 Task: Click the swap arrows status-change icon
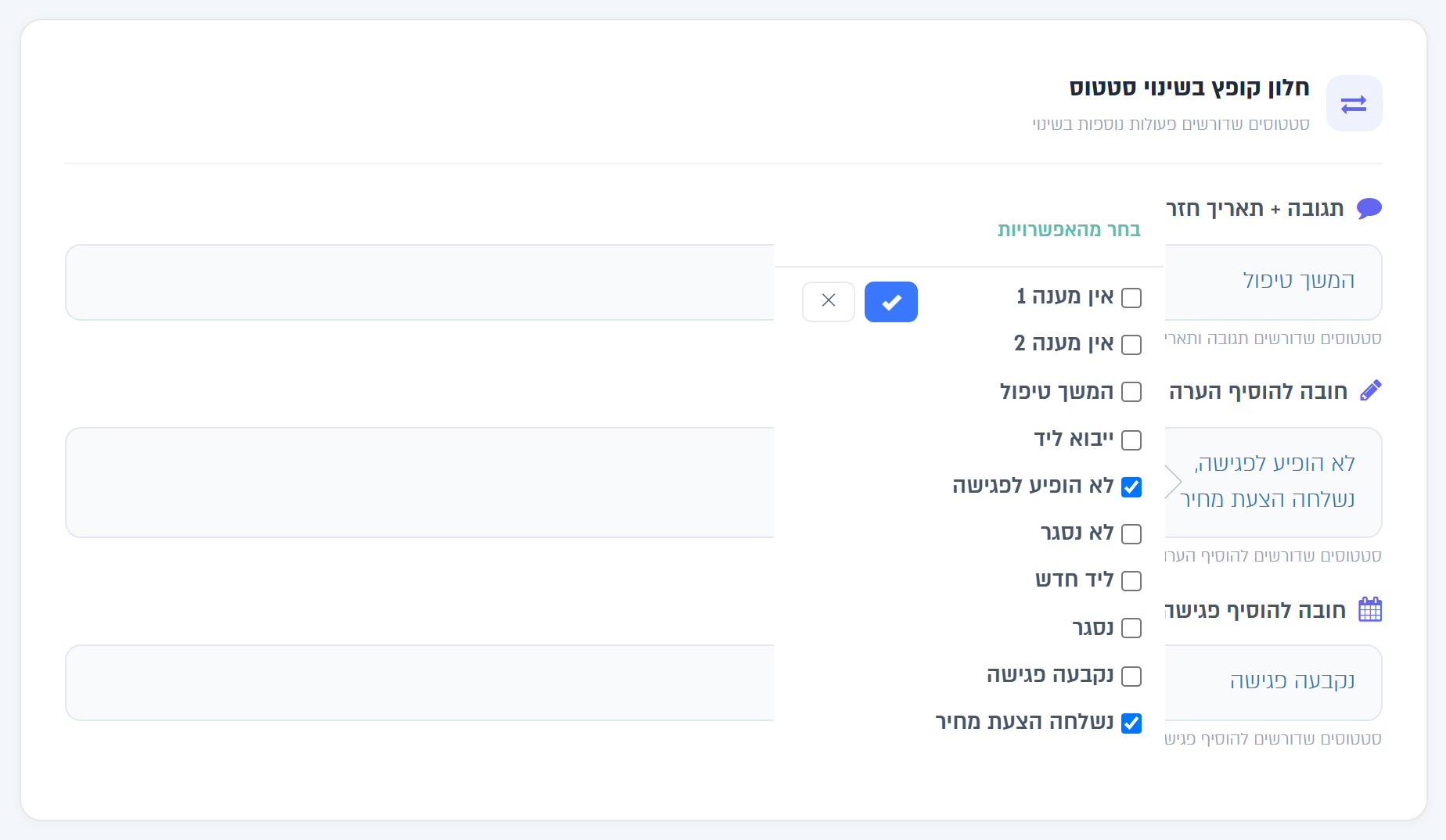(x=1354, y=103)
